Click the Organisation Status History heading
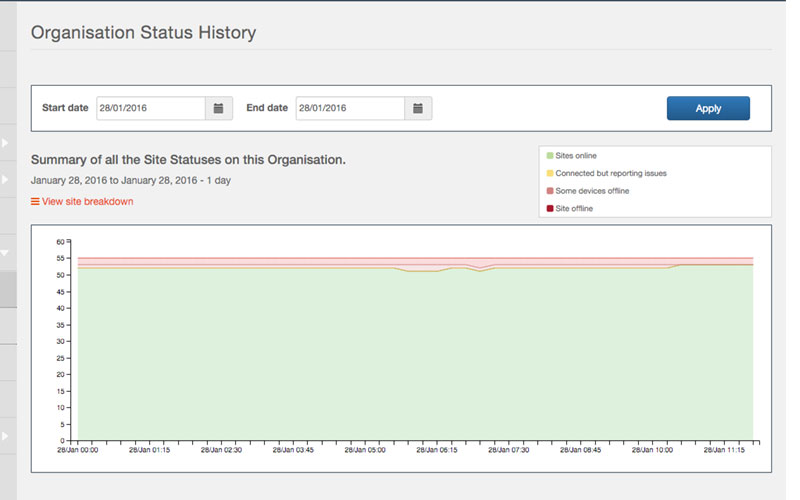This screenshot has height=500, width=800. [143, 33]
